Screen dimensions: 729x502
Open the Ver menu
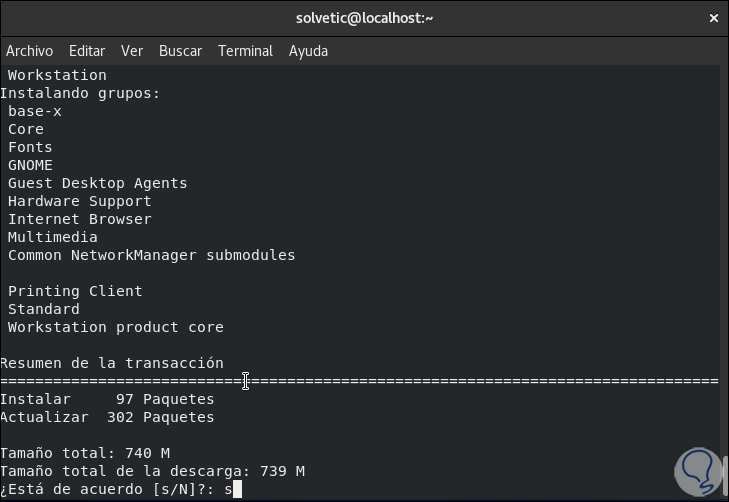pyautogui.click(x=132, y=51)
